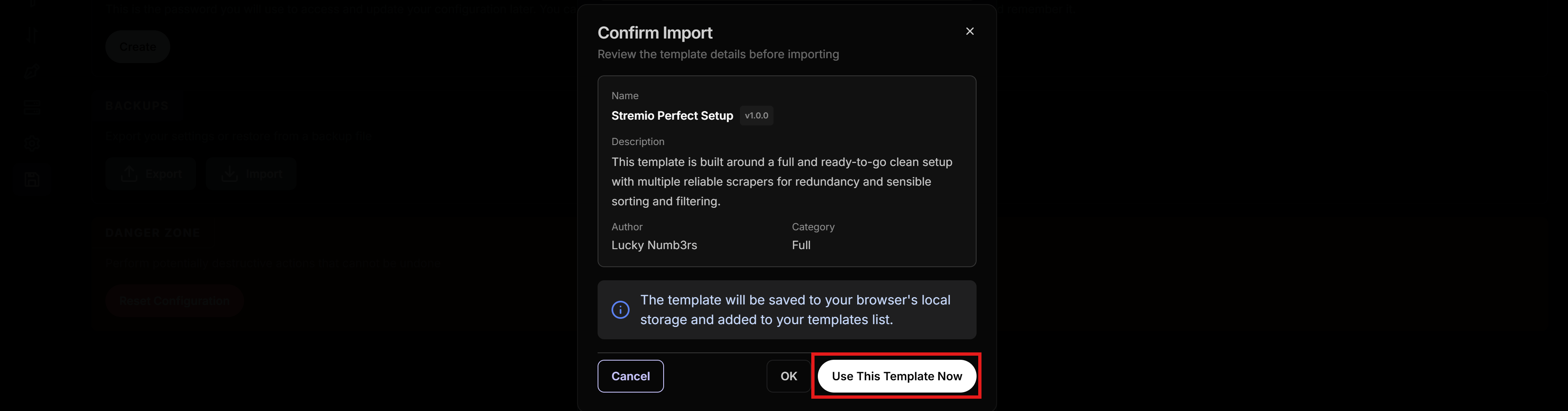Open the pen-nib formatter sidebar icon
The height and width of the screenshot is (411, 1568).
[32, 72]
